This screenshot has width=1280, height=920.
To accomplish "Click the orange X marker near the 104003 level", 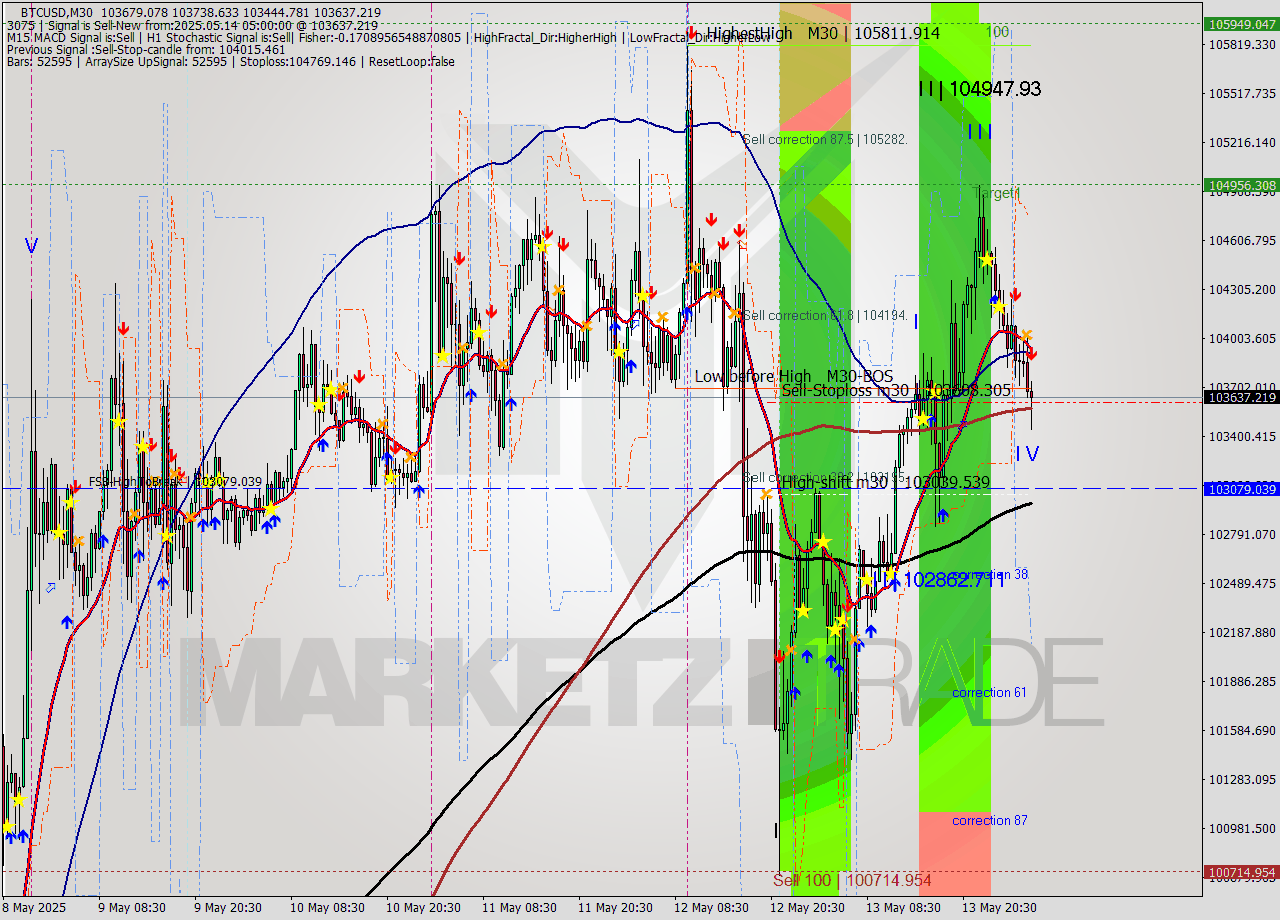I will [x=1026, y=334].
